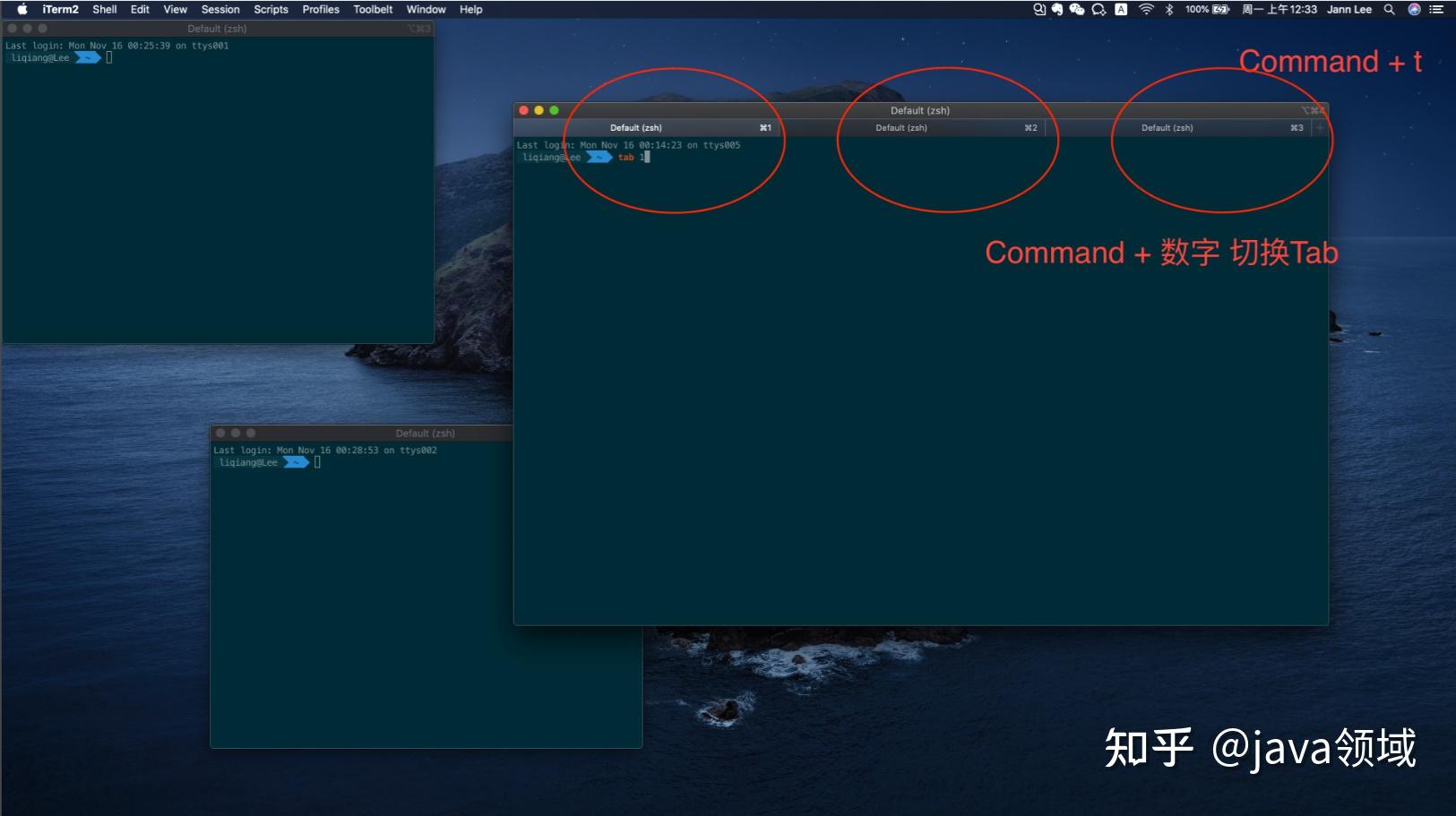
Task: Click the "A" input source icon
Action: [x=1120, y=11]
